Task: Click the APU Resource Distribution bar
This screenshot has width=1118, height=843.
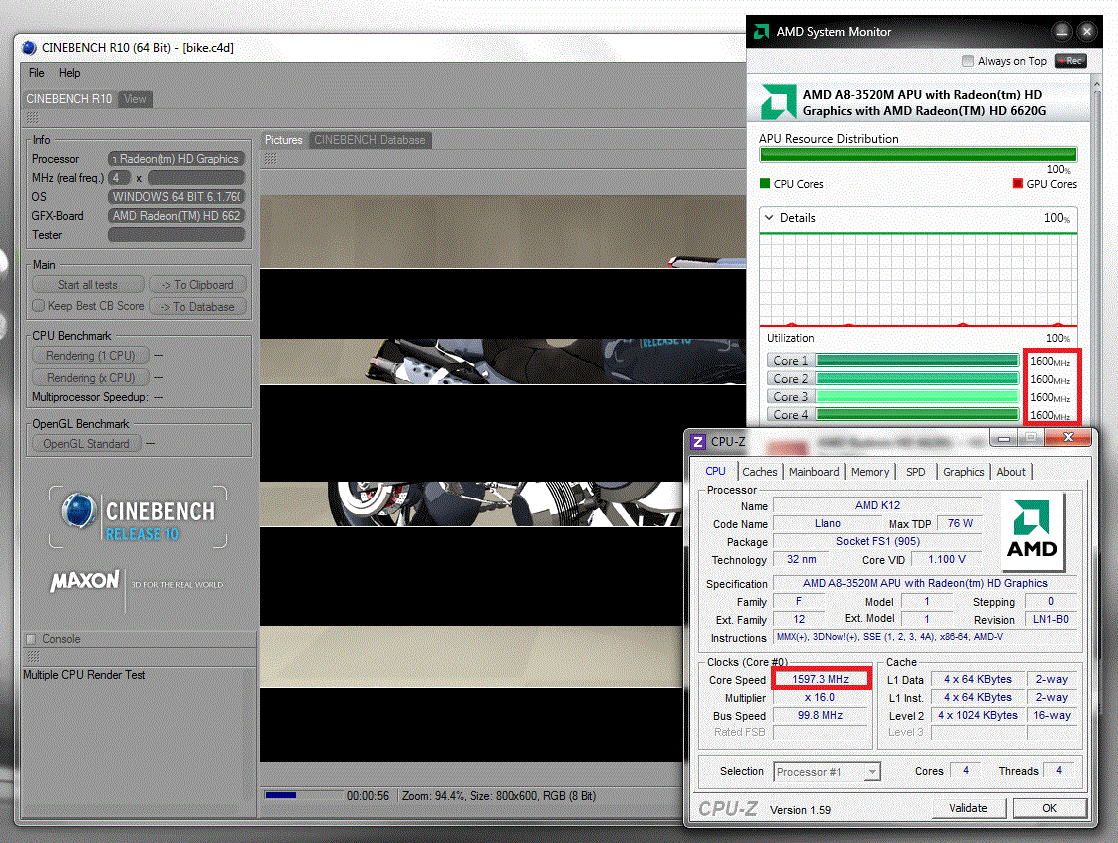Action: point(918,155)
